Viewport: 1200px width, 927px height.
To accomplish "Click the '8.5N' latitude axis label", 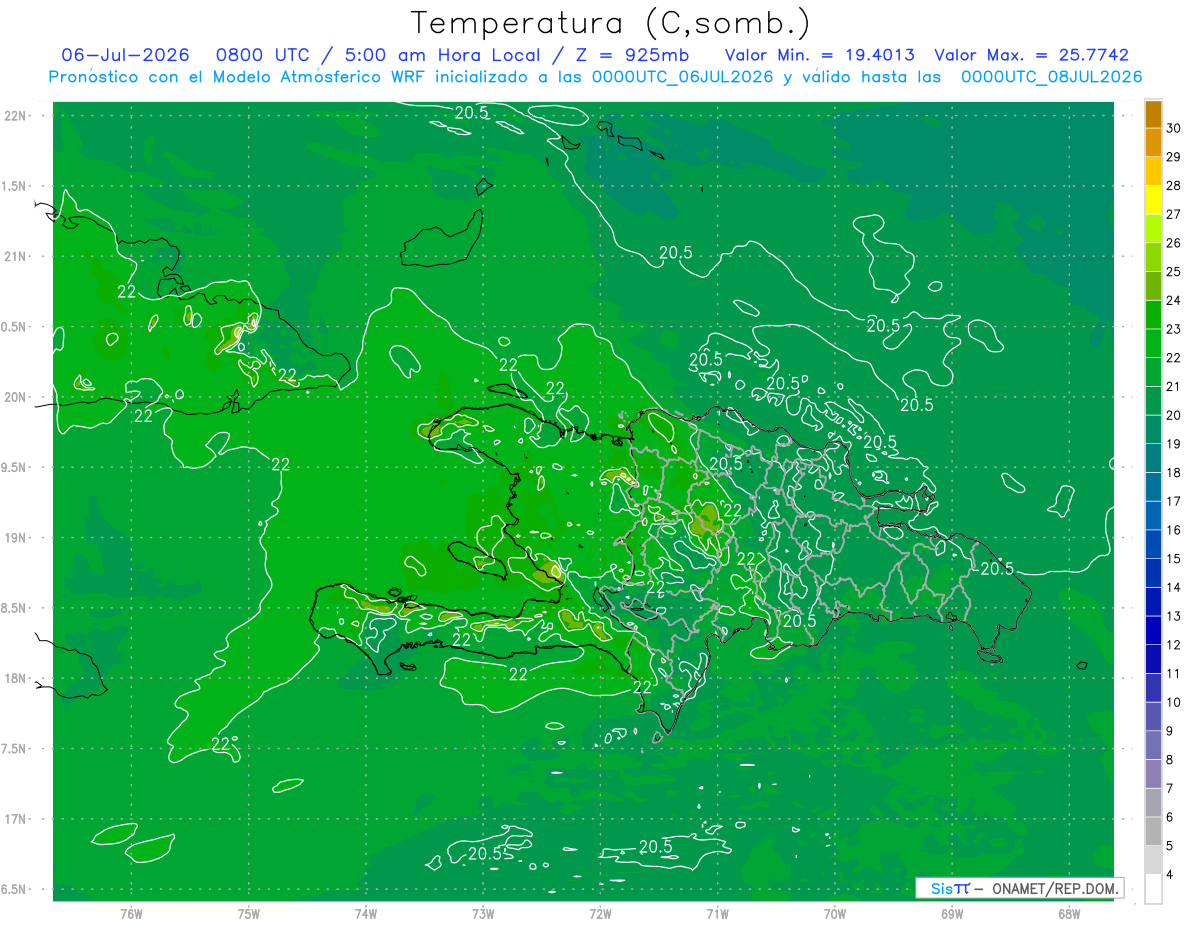I will click(15, 608).
